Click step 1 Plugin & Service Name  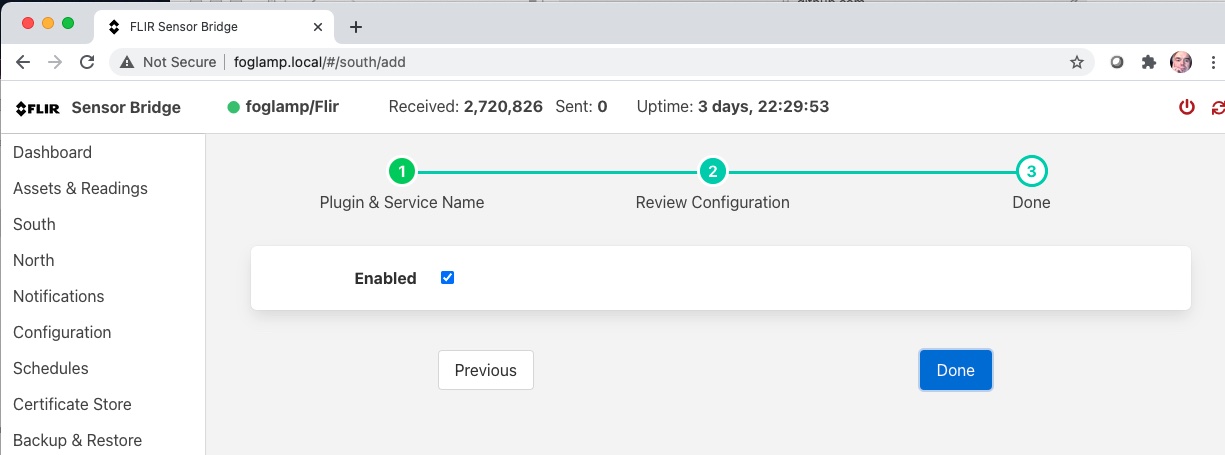coord(401,172)
